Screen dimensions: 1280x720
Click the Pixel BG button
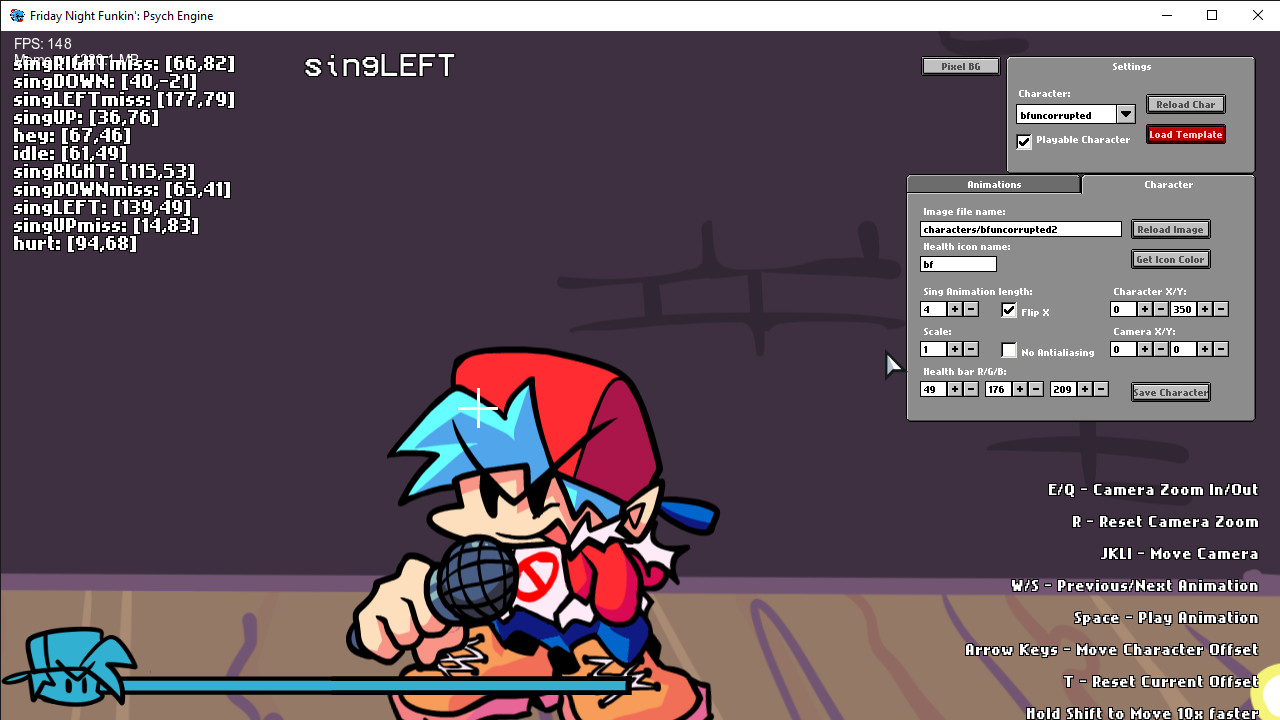tap(959, 65)
